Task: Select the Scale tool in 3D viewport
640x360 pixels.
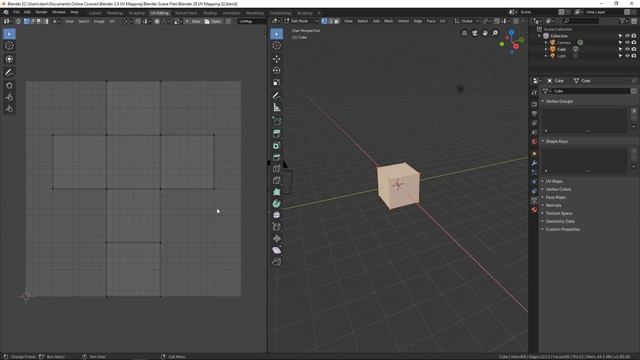Action: tap(276, 82)
